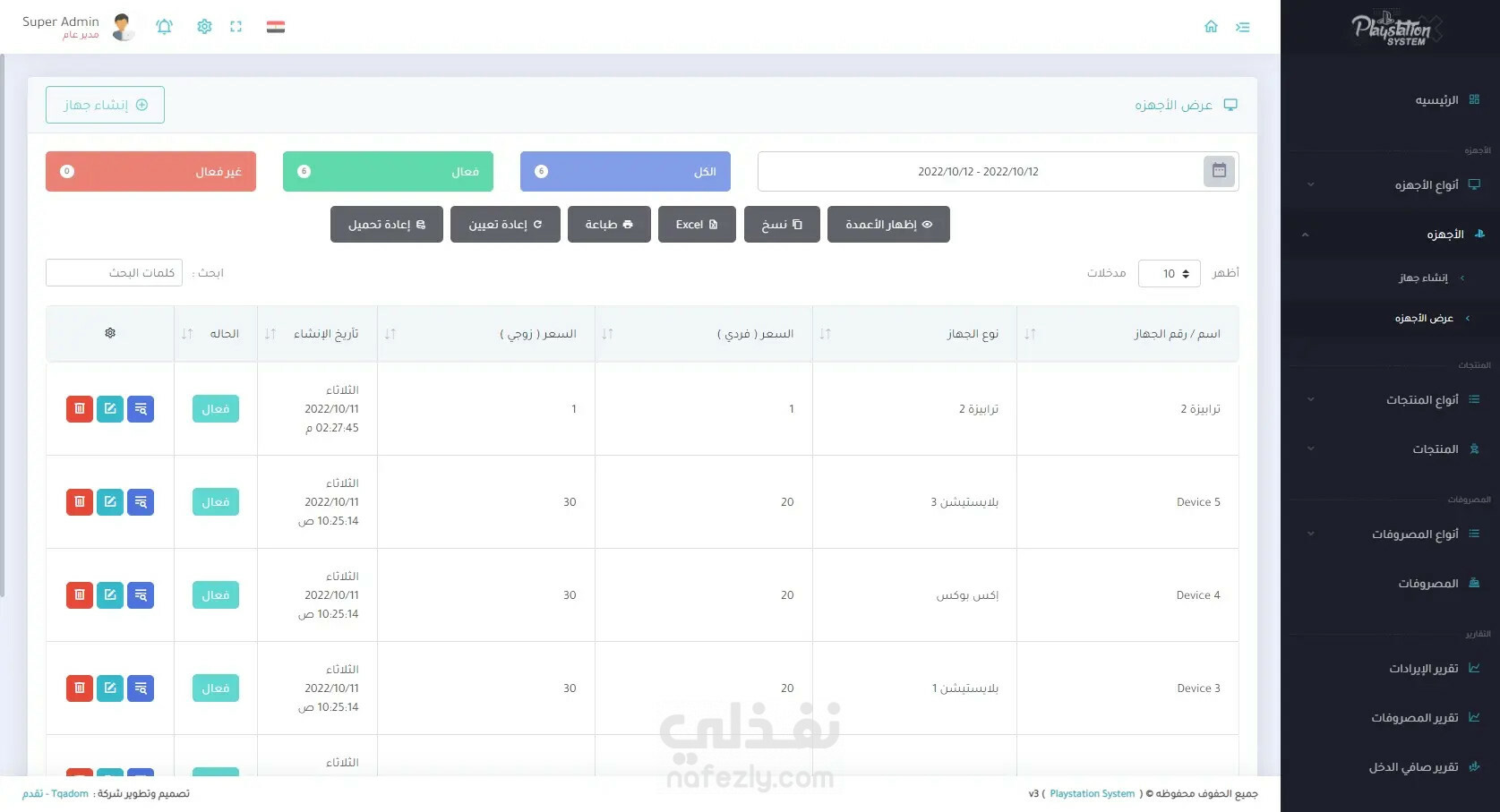Click the طباعة print button
Viewport: 1500px width, 812px height.
pyautogui.click(x=609, y=225)
